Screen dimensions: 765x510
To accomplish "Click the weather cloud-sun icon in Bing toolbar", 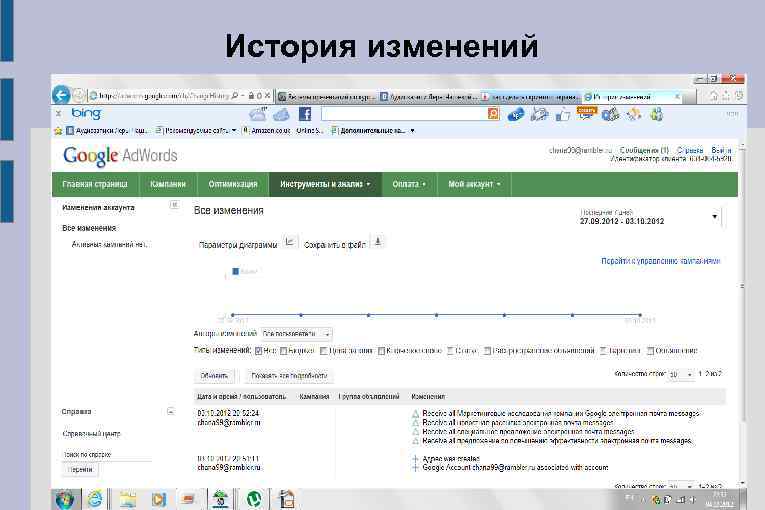I will (258, 114).
